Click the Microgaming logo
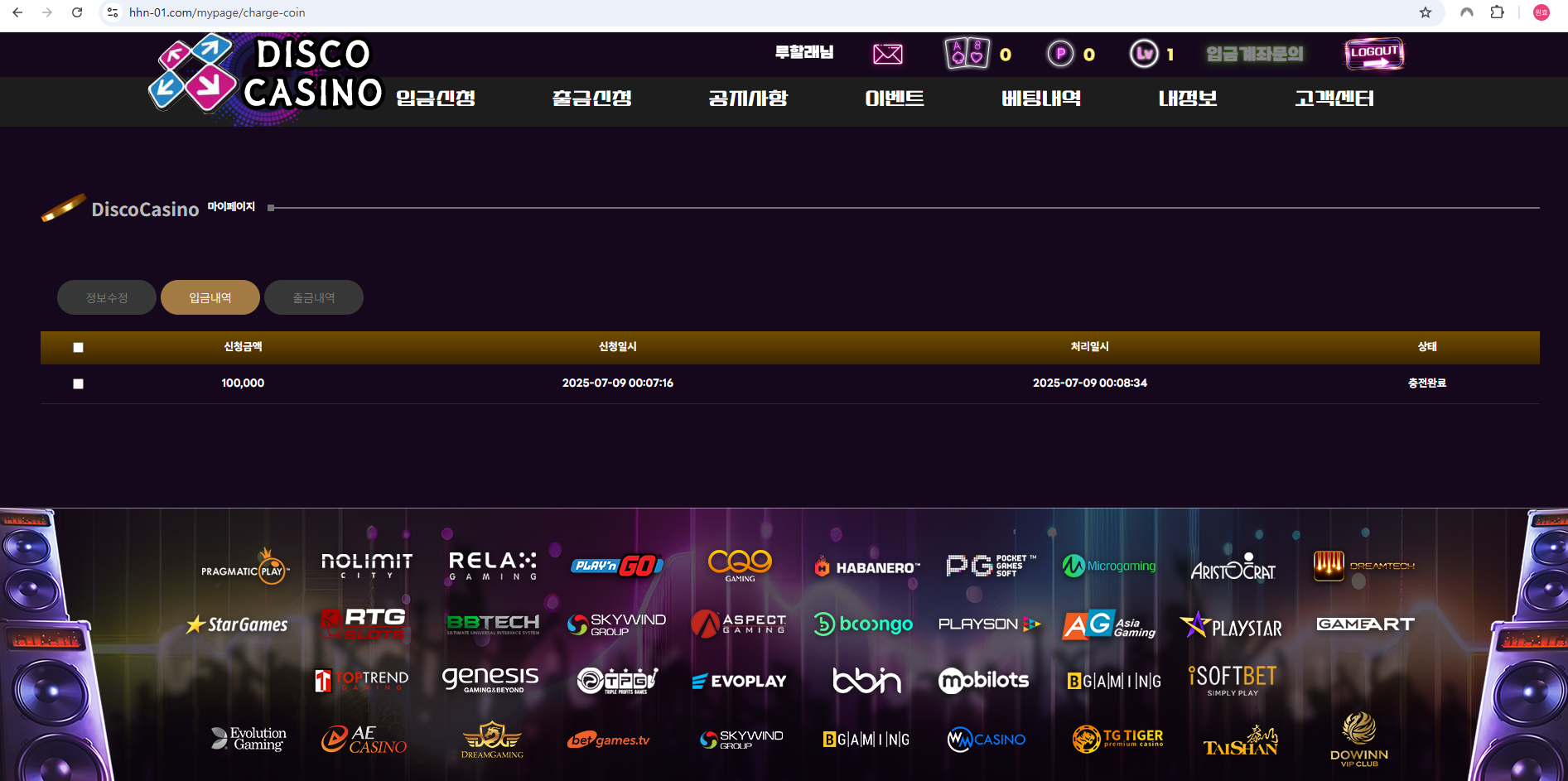 1109,566
